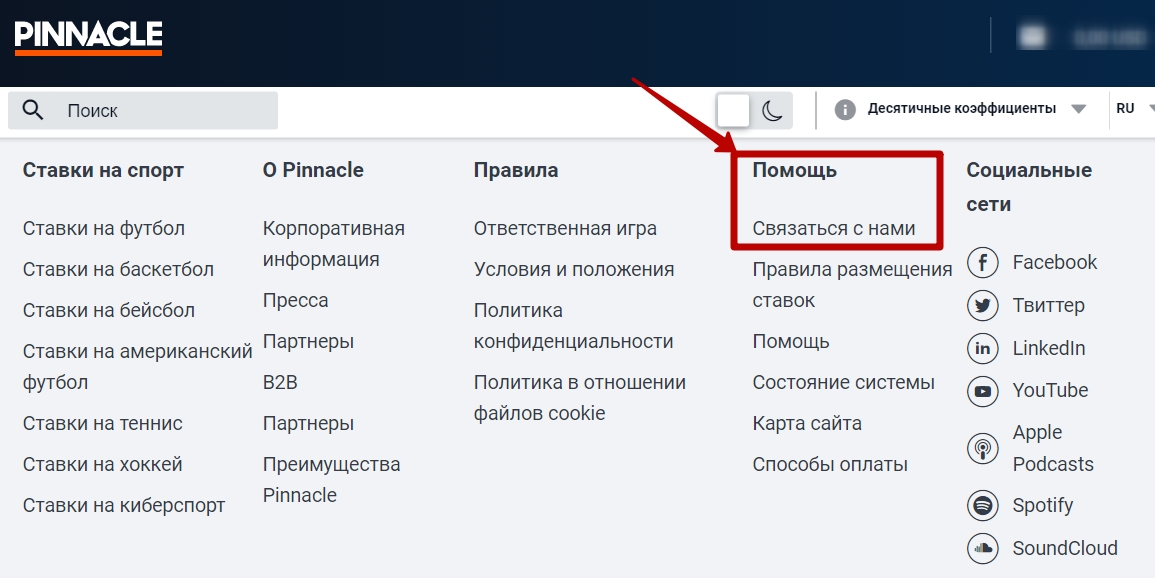This screenshot has width=1155, height=578.
Task: Follow the Spotify text link
Action: pyautogui.click(x=1042, y=506)
